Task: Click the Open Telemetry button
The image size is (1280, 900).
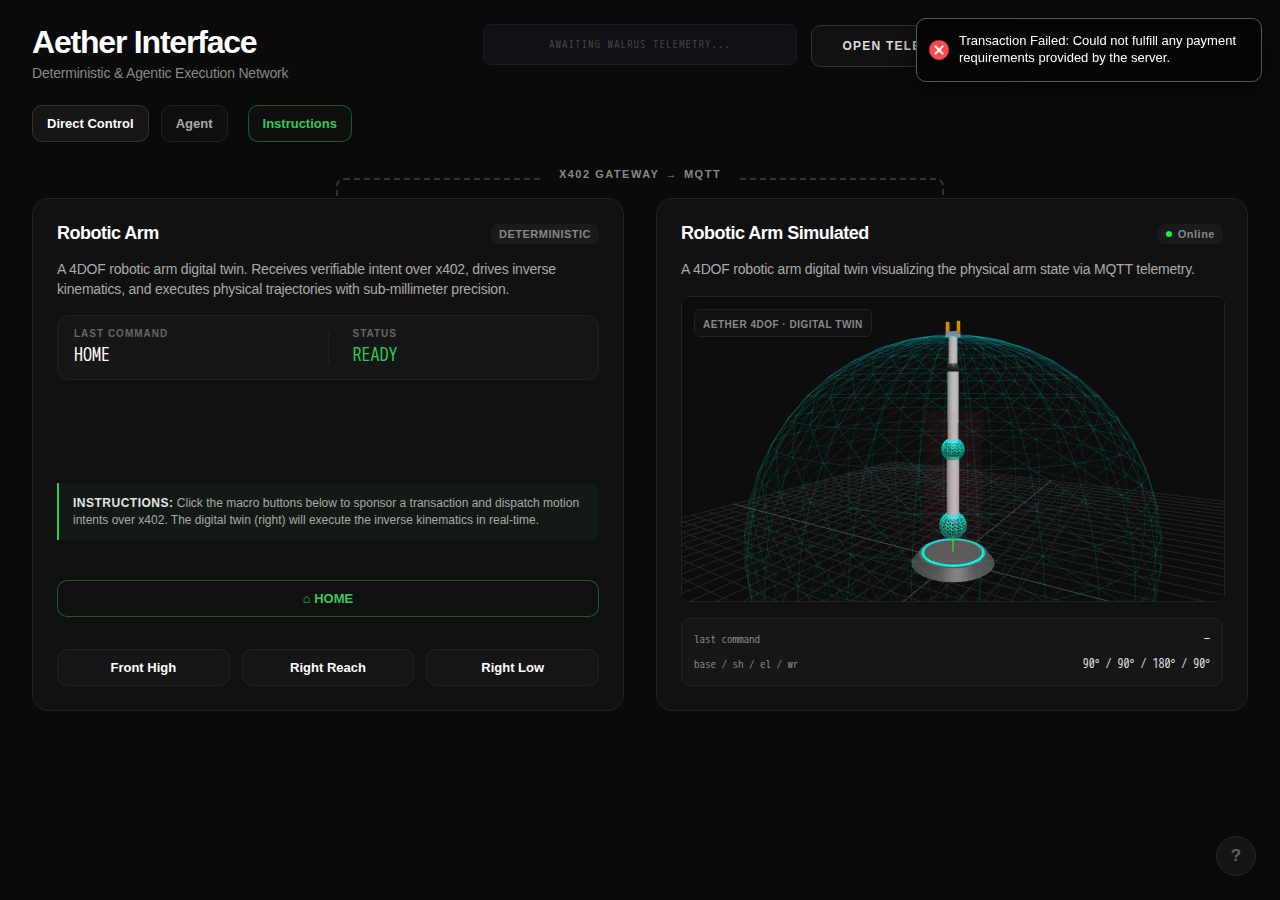Action: coord(864,46)
